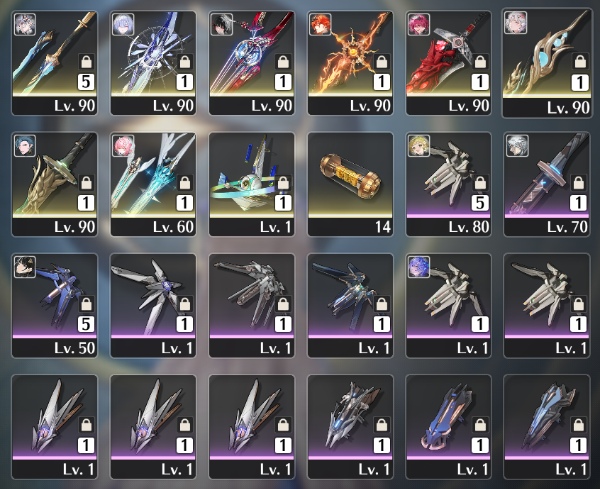Select the silver star-shaped rectifier at Lv. 1
600x489 pixels.
click(x=153, y=306)
